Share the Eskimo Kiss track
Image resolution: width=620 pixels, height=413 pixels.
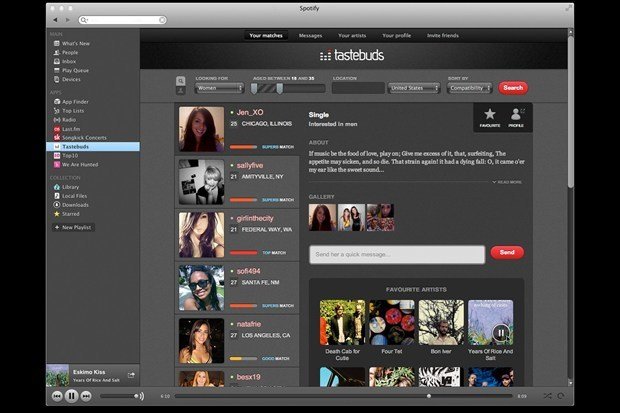pyautogui.click(x=131, y=375)
